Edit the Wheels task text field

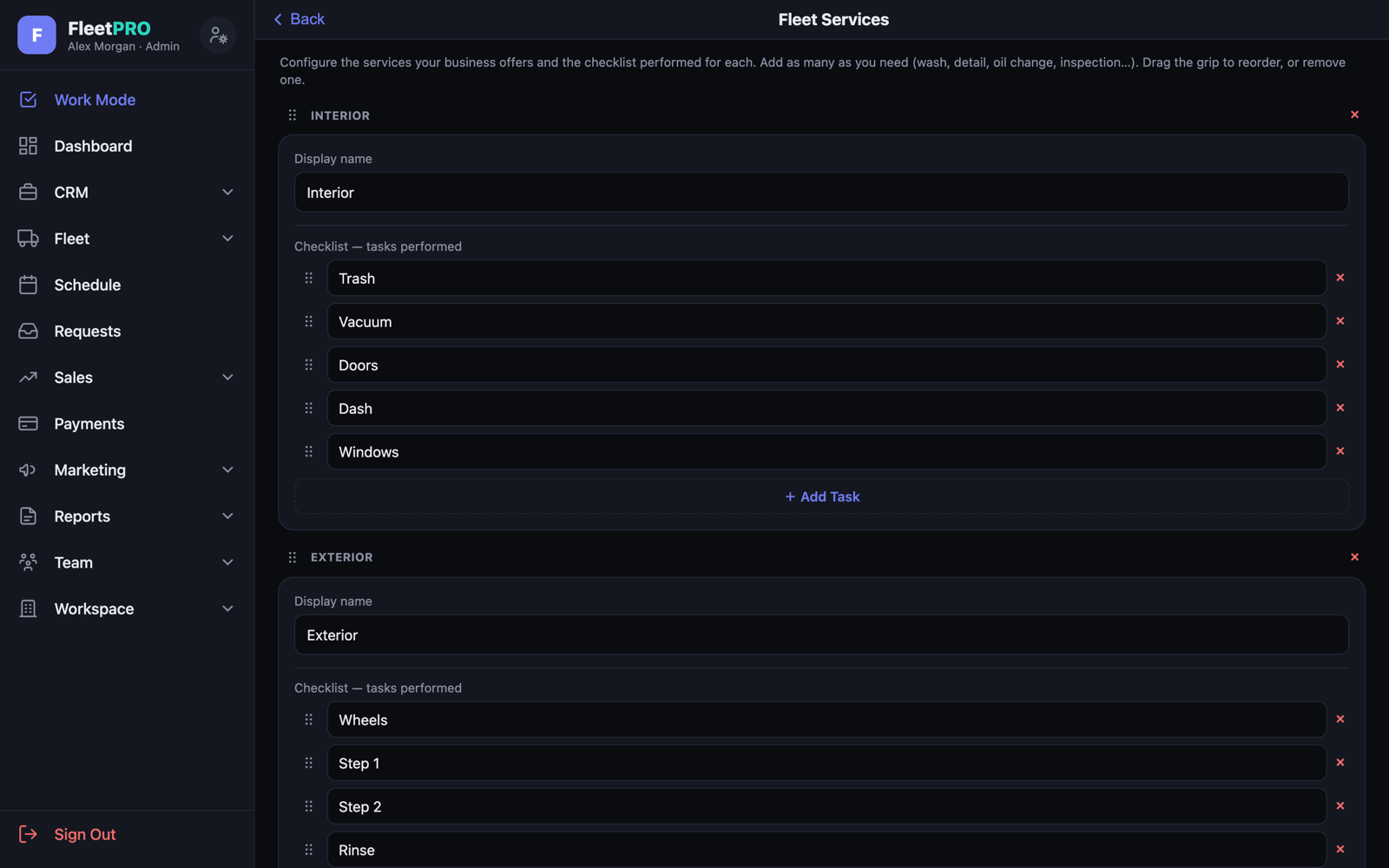tap(826, 720)
